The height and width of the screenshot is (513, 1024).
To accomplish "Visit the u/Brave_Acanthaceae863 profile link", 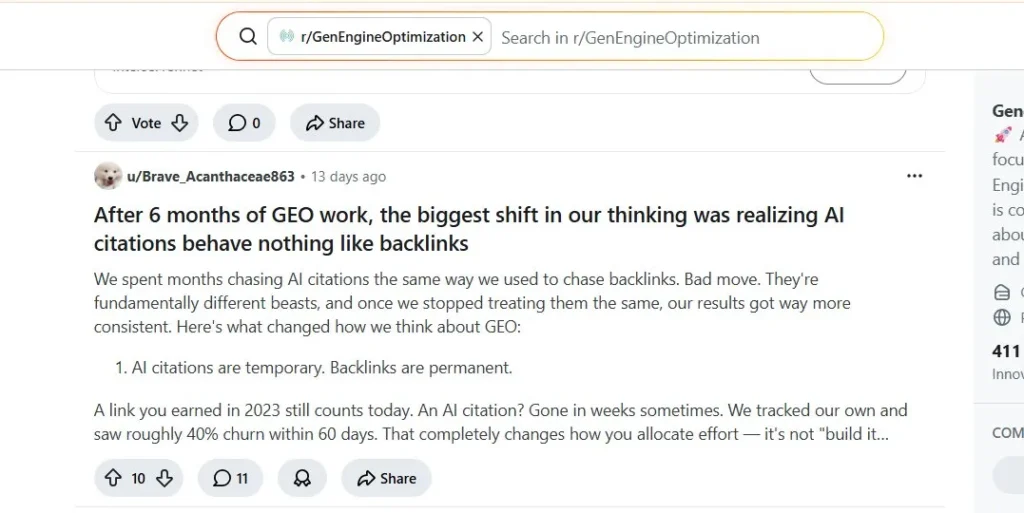I will [210, 177].
